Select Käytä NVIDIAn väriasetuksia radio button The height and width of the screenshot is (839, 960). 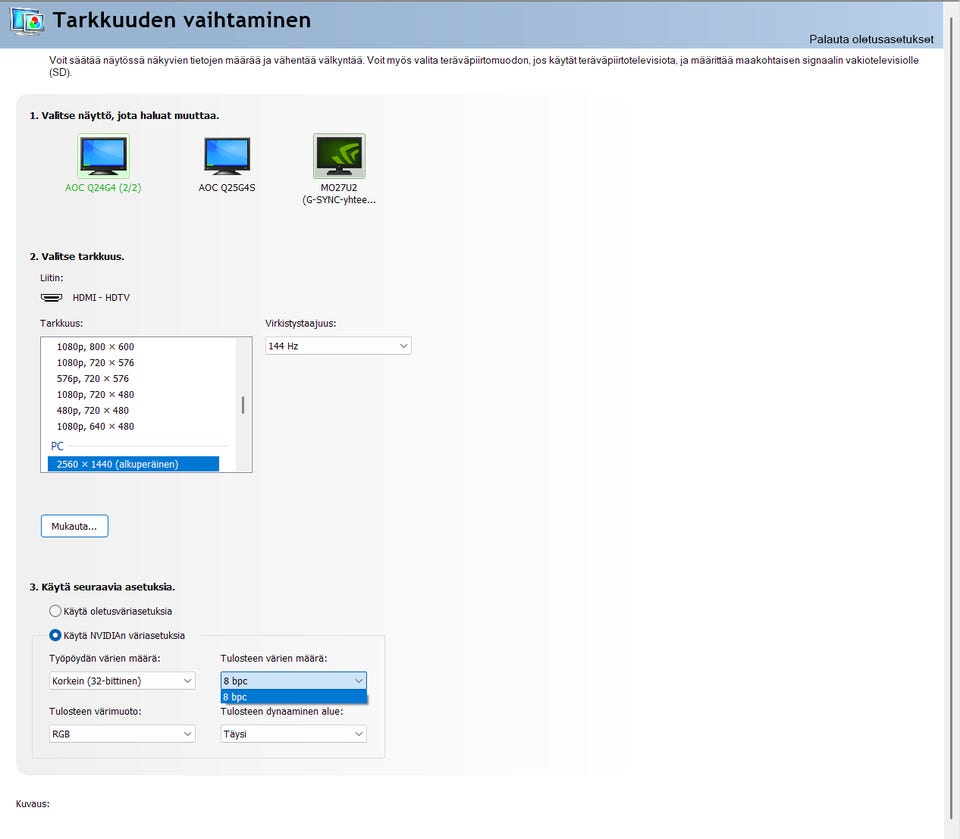55,636
